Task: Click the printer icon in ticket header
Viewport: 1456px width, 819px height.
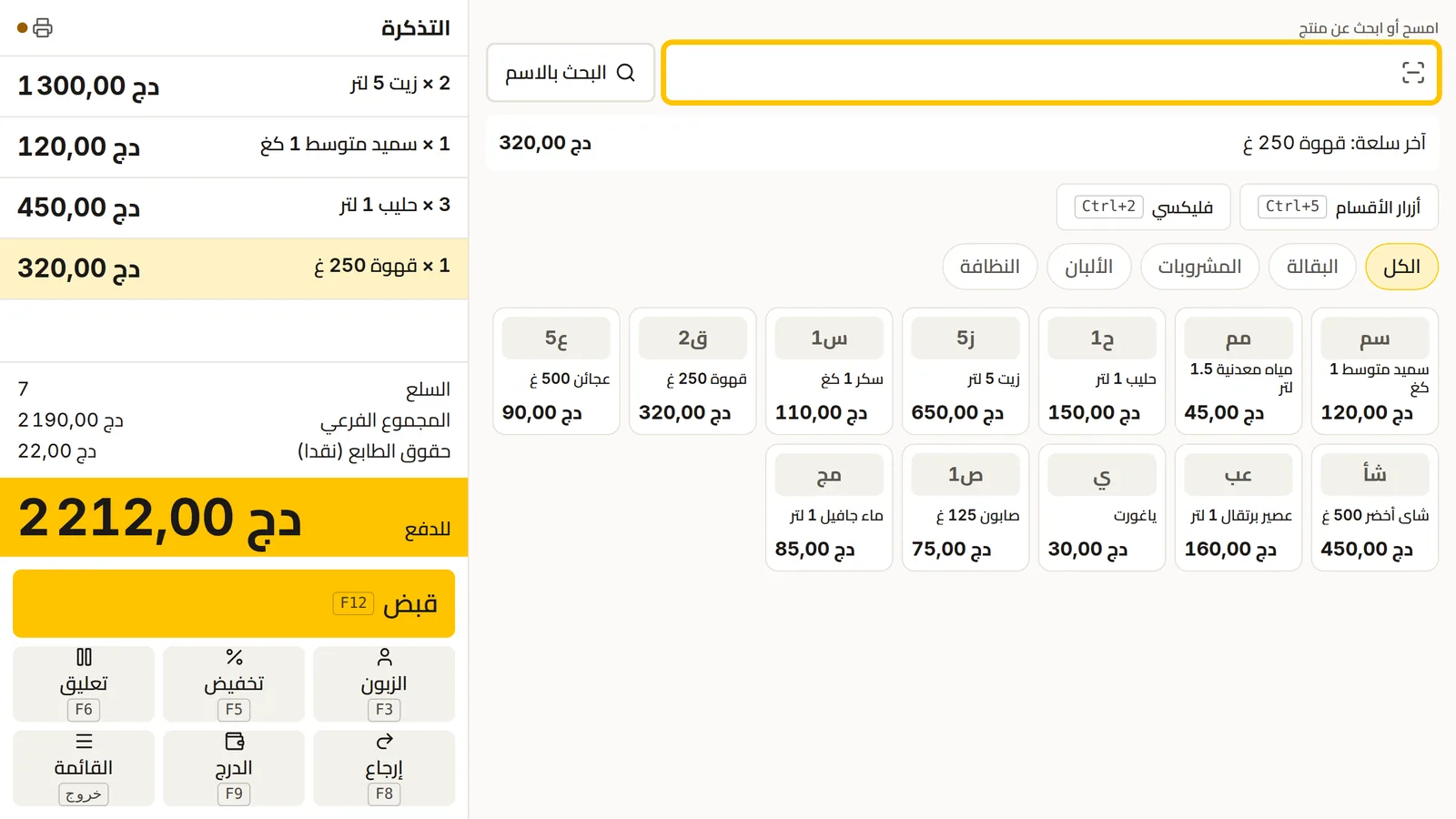Action: tap(43, 28)
